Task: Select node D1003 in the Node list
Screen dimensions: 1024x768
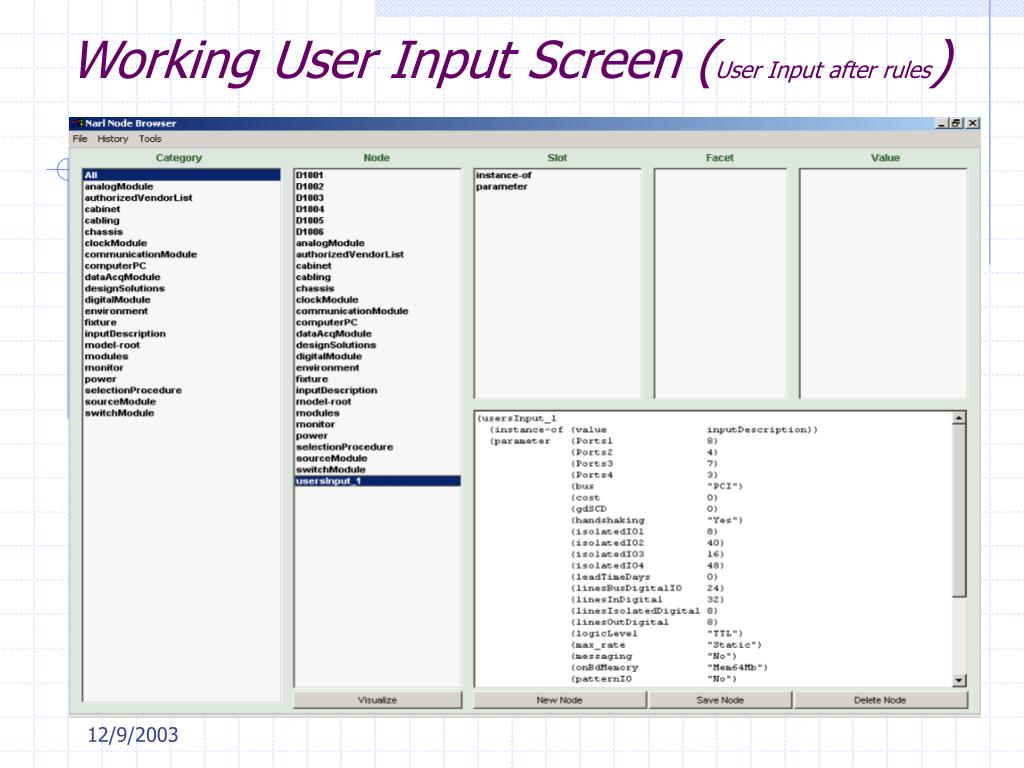Action: [x=310, y=197]
